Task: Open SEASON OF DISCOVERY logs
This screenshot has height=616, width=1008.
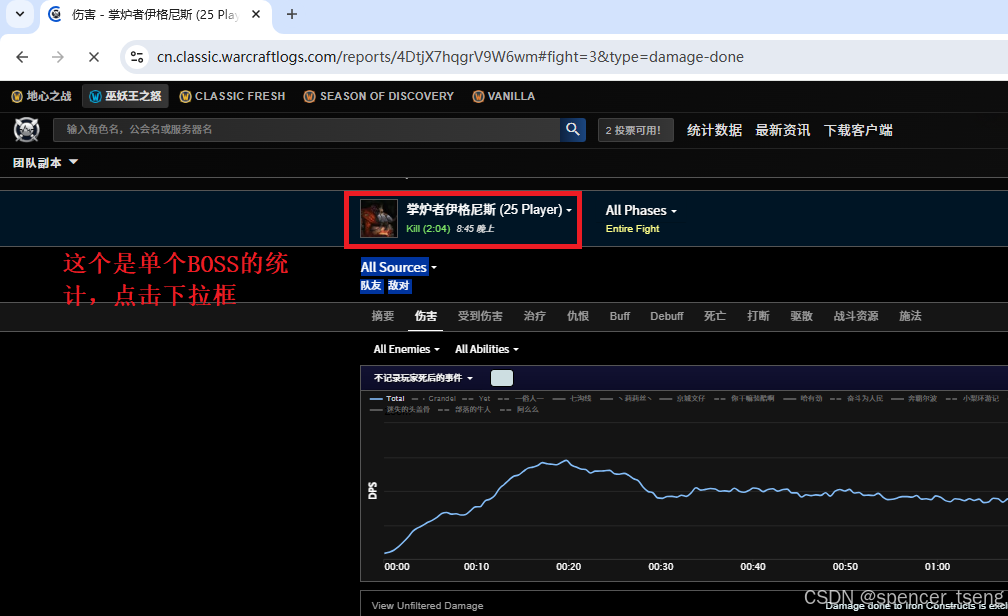Action: pyautogui.click(x=379, y=96)
